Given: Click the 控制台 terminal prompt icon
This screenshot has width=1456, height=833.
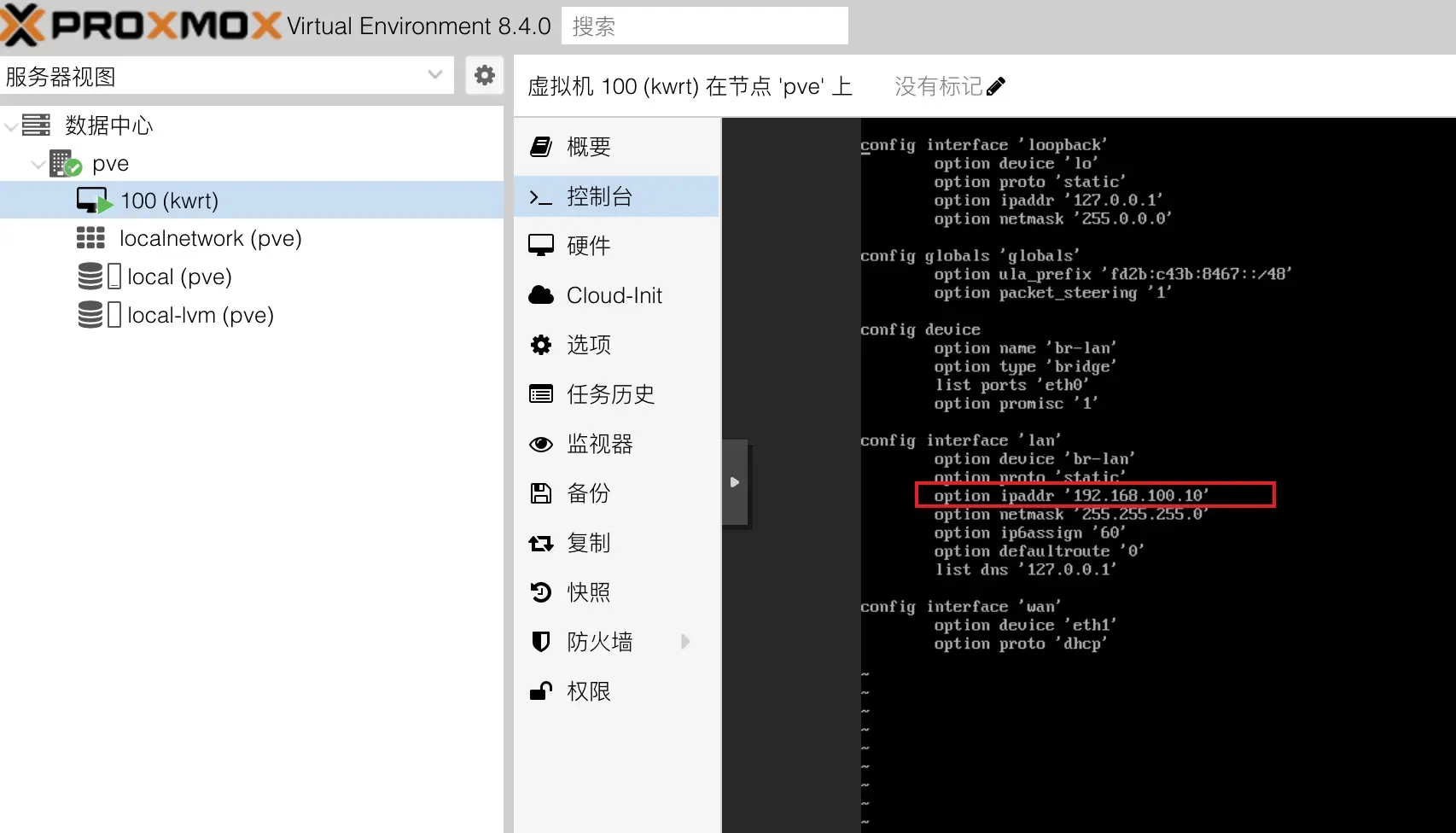Looking at the screenshot, I should coord(541,197).
